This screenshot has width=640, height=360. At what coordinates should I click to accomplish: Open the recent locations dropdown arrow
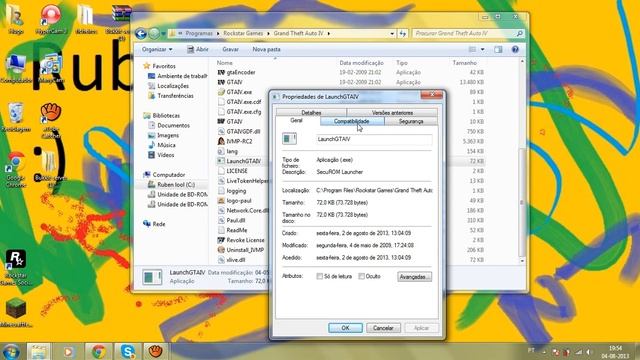coord(163,33)
